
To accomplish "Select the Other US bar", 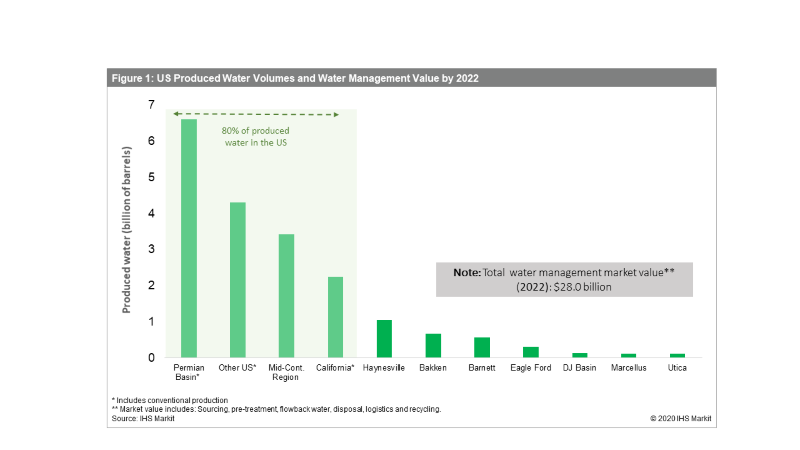I will click(x=237, y=280).
